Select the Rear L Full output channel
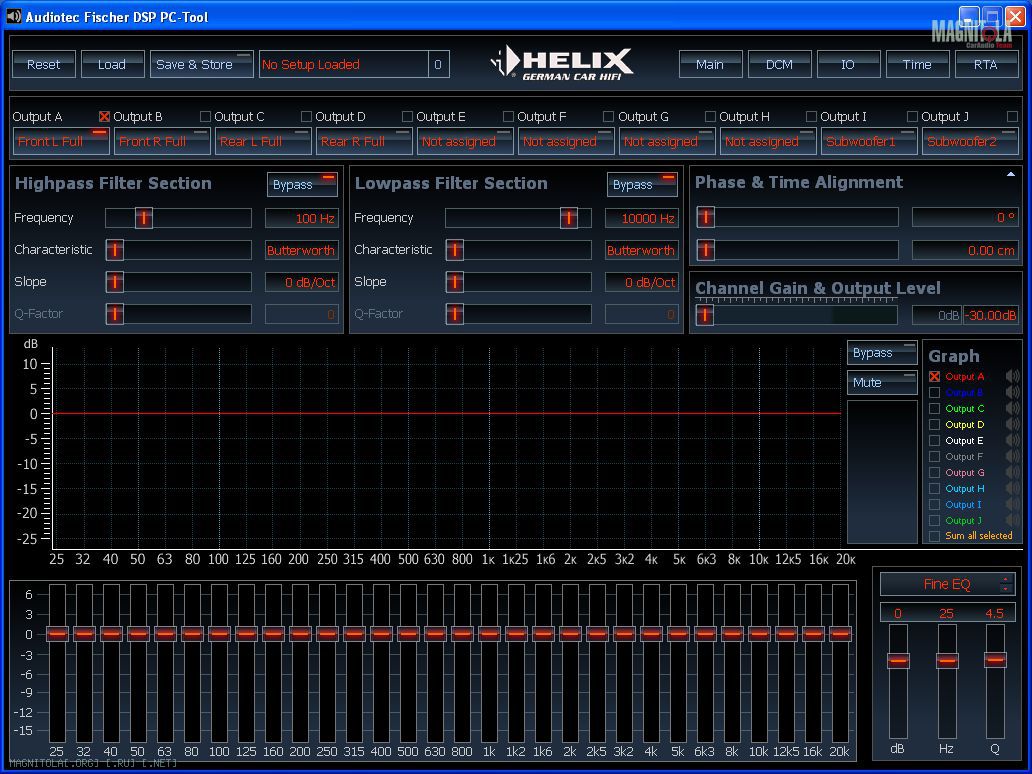 (263, 142)
